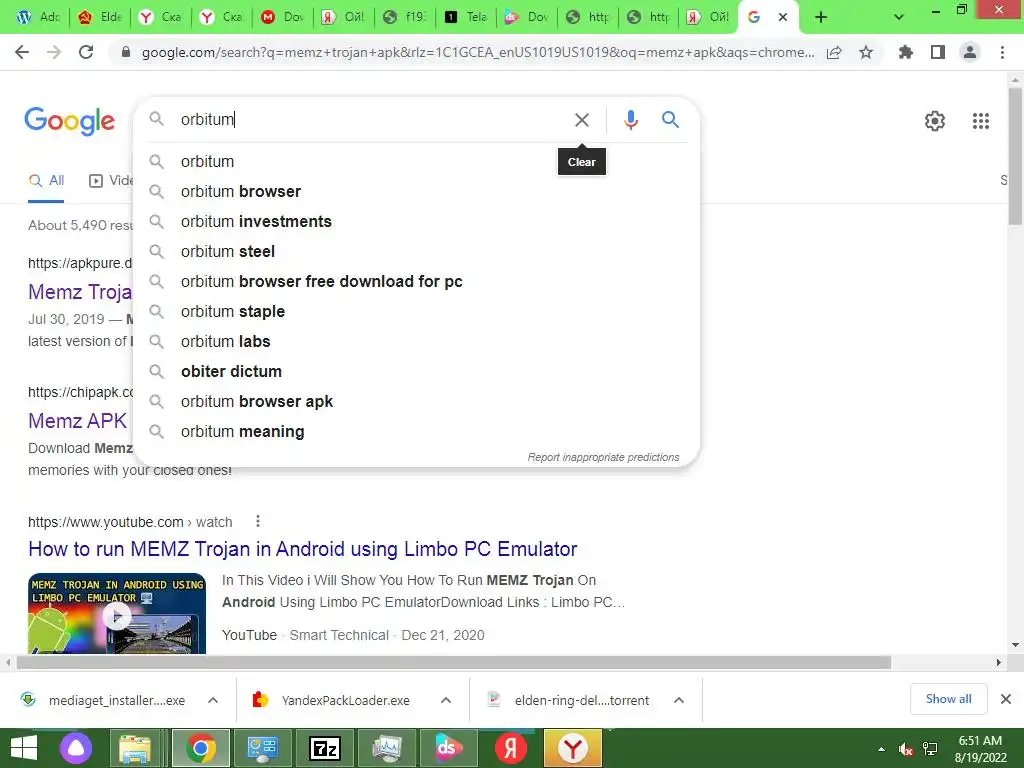This screenshot has height=768, width=1024.
Task: Open Chrome three-dot menu
Action: tap(1002, 52)
